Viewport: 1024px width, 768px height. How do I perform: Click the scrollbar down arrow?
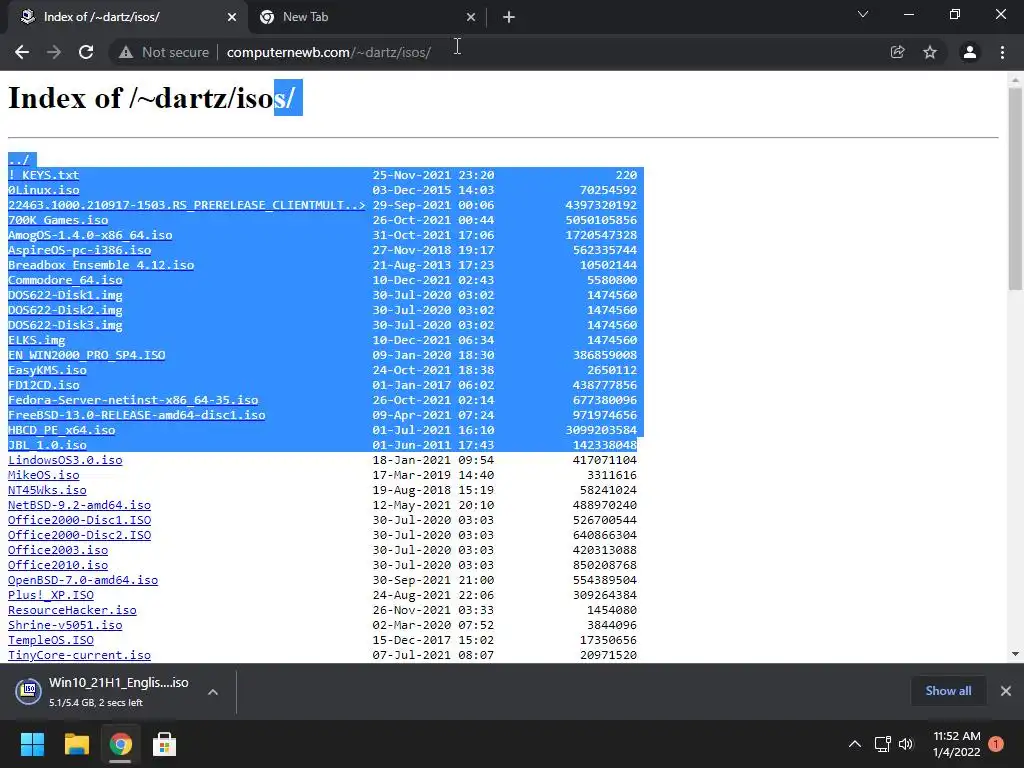[1015, 654]
